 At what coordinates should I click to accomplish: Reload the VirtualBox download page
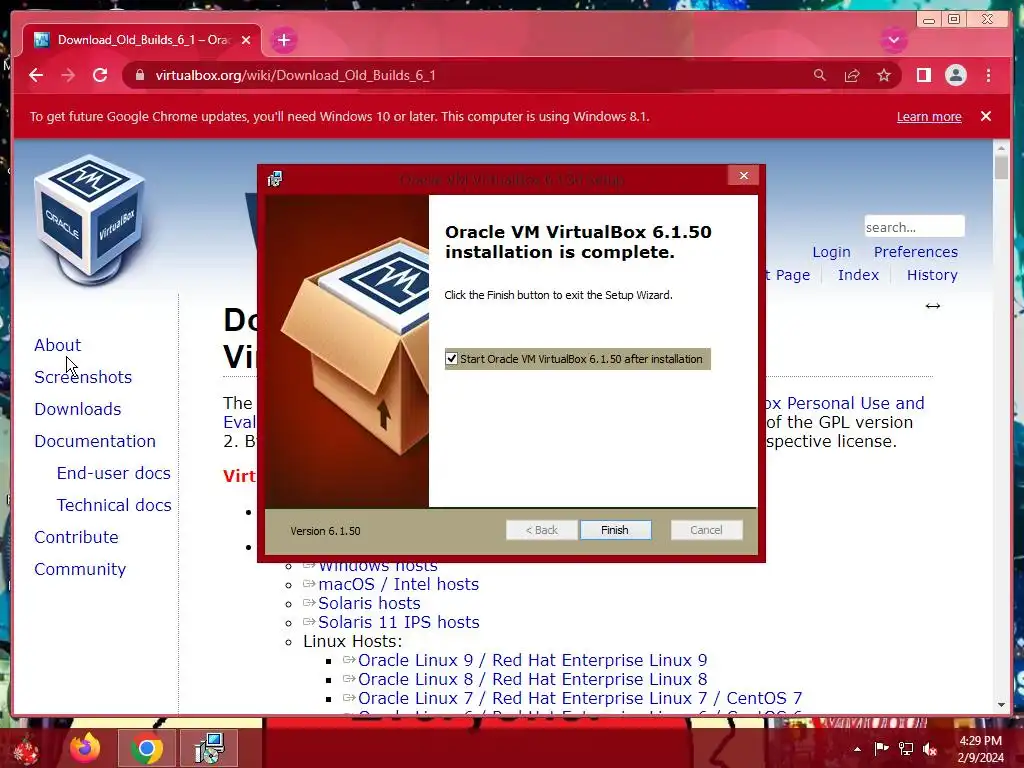(100, 75)
